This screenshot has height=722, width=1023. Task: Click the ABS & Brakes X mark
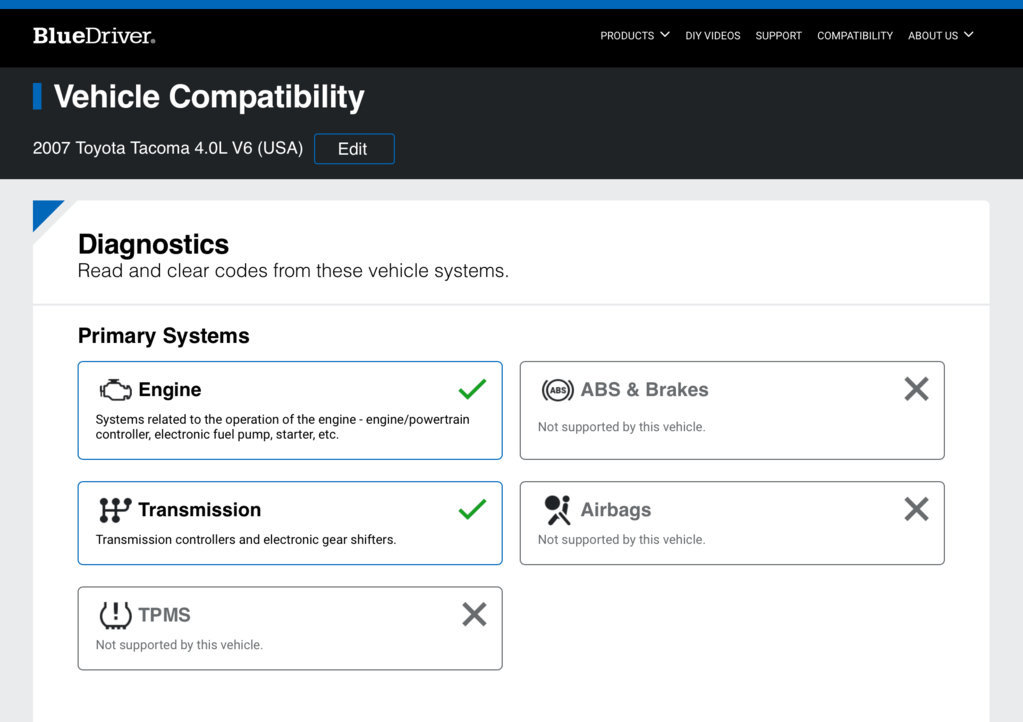[x=916, y=389]
